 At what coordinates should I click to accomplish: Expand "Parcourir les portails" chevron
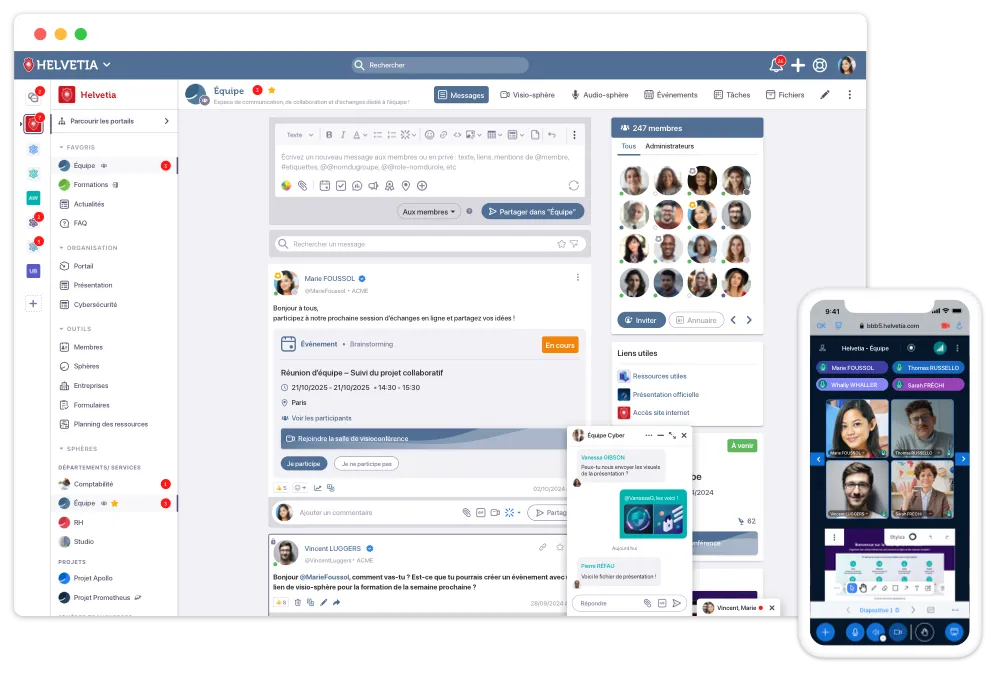(166, 121)
